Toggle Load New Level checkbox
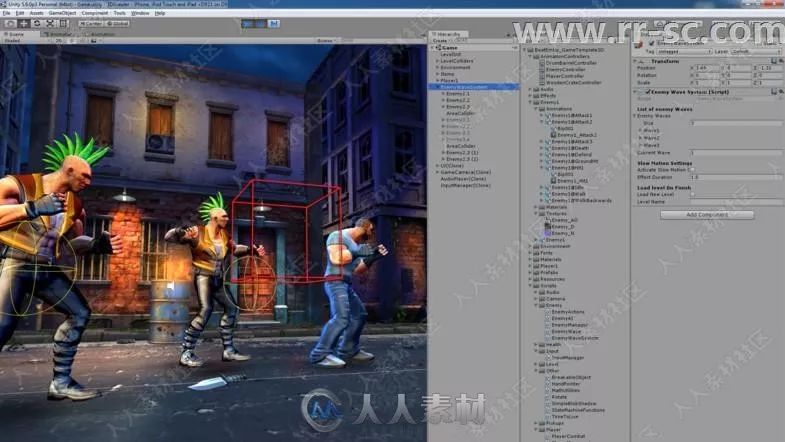The width and height of the screenshot is (785, 442). coord(692,194)
